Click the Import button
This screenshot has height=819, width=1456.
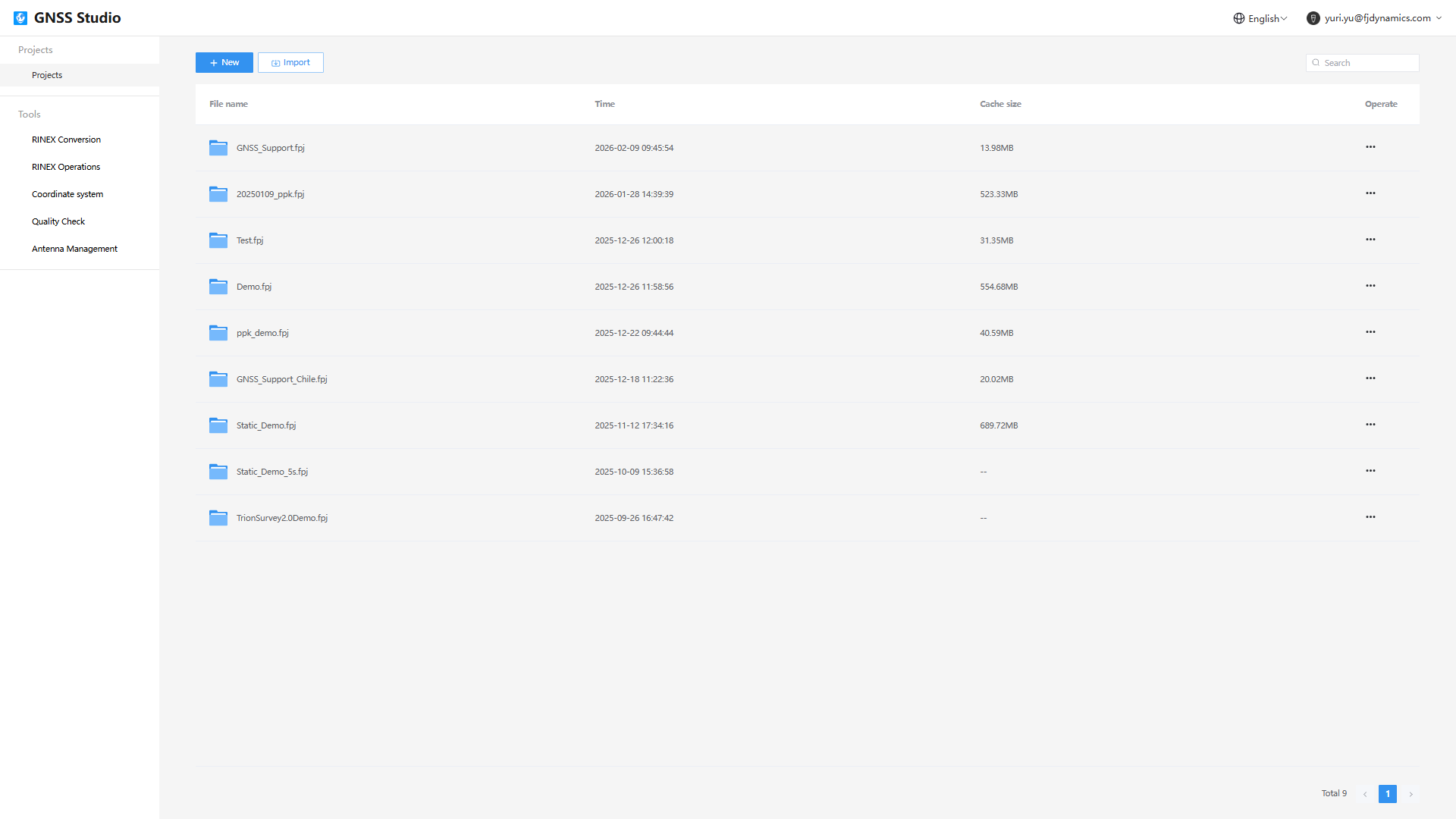click(x=290, y=63)
